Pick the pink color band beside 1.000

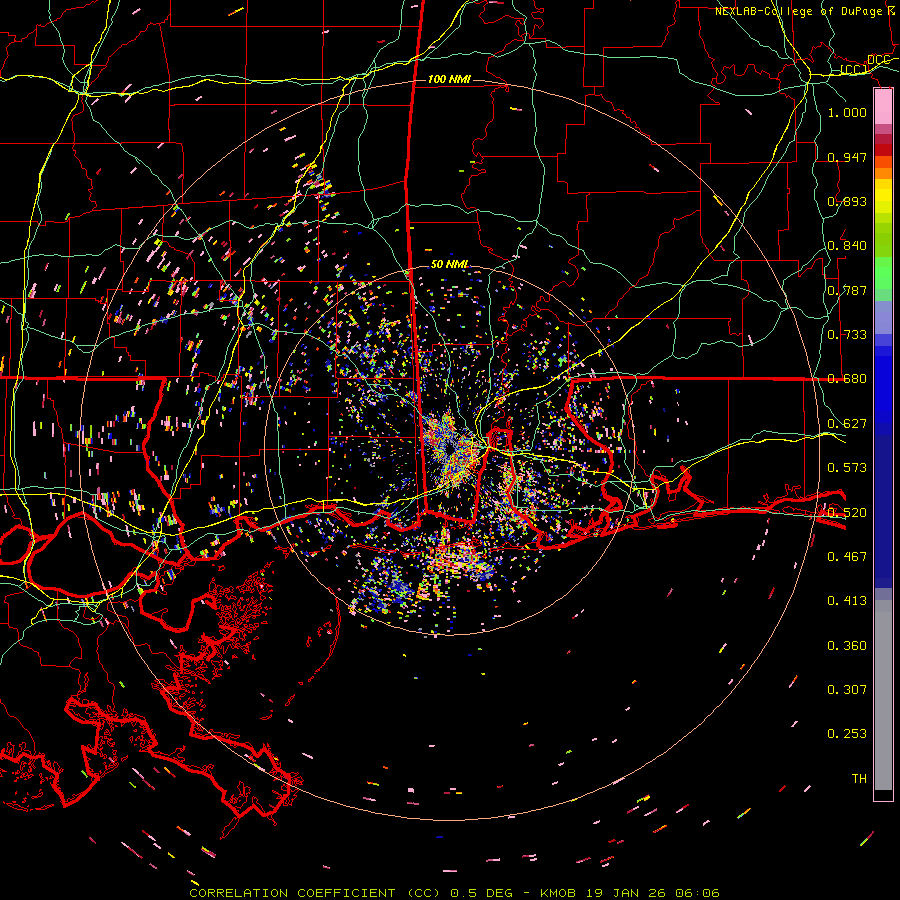883,107
